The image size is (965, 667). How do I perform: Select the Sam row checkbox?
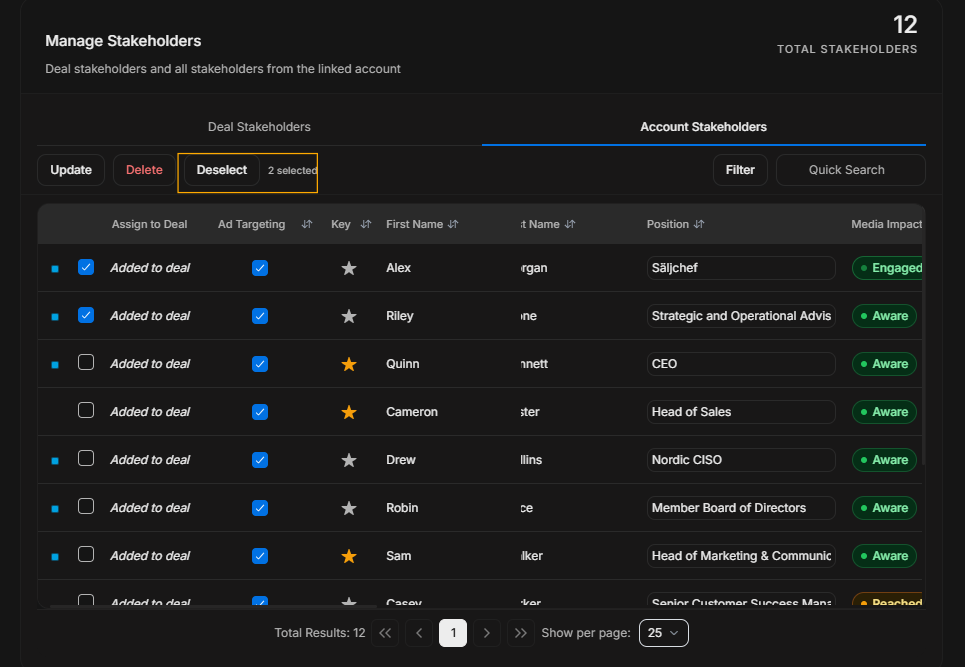point(86,554)
